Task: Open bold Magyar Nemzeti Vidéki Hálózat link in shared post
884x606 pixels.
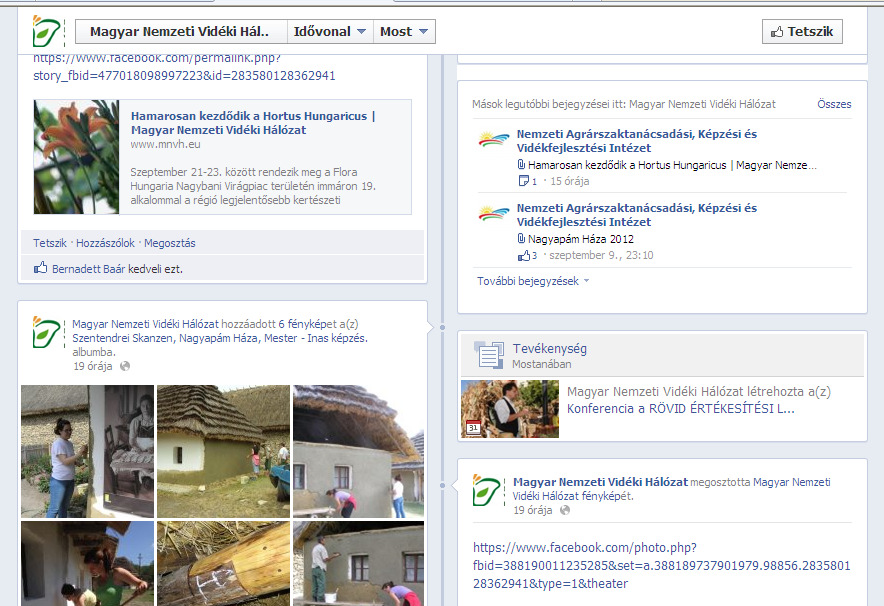Action: (x=600, y=483)
